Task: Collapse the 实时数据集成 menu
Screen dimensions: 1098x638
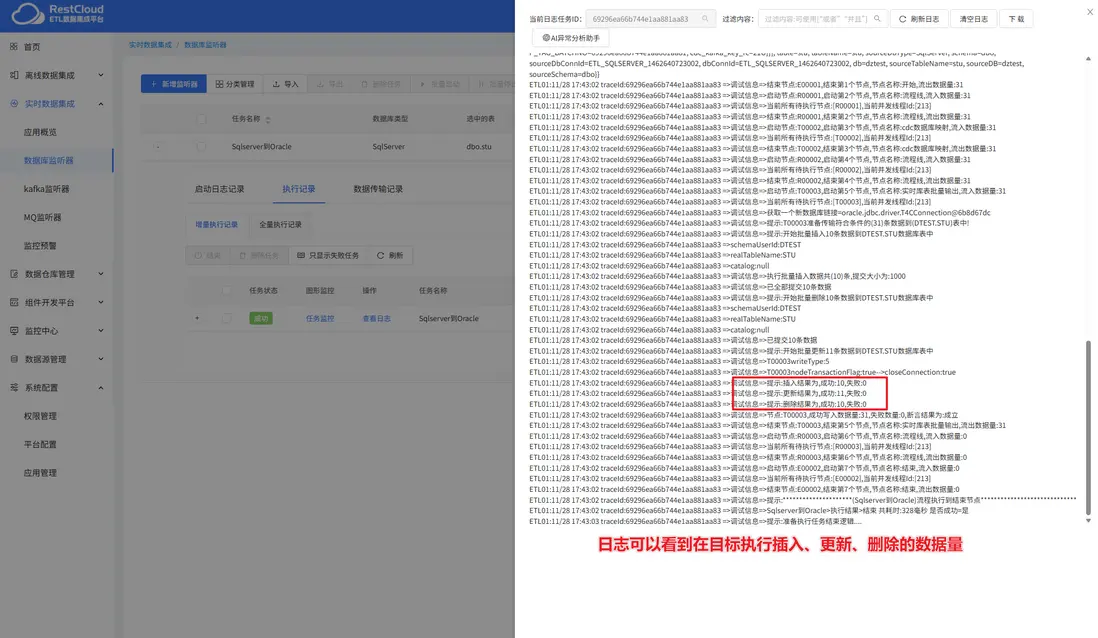Action: coord(57,104)
